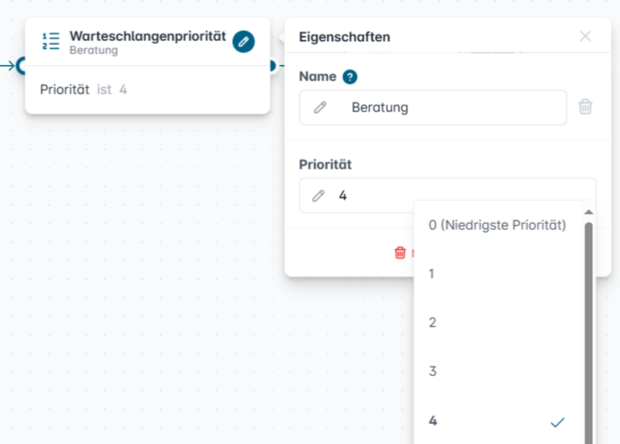Click the dropdown scrollbar up arrow
The image size is (620, 444).
(x=588, y=212)
